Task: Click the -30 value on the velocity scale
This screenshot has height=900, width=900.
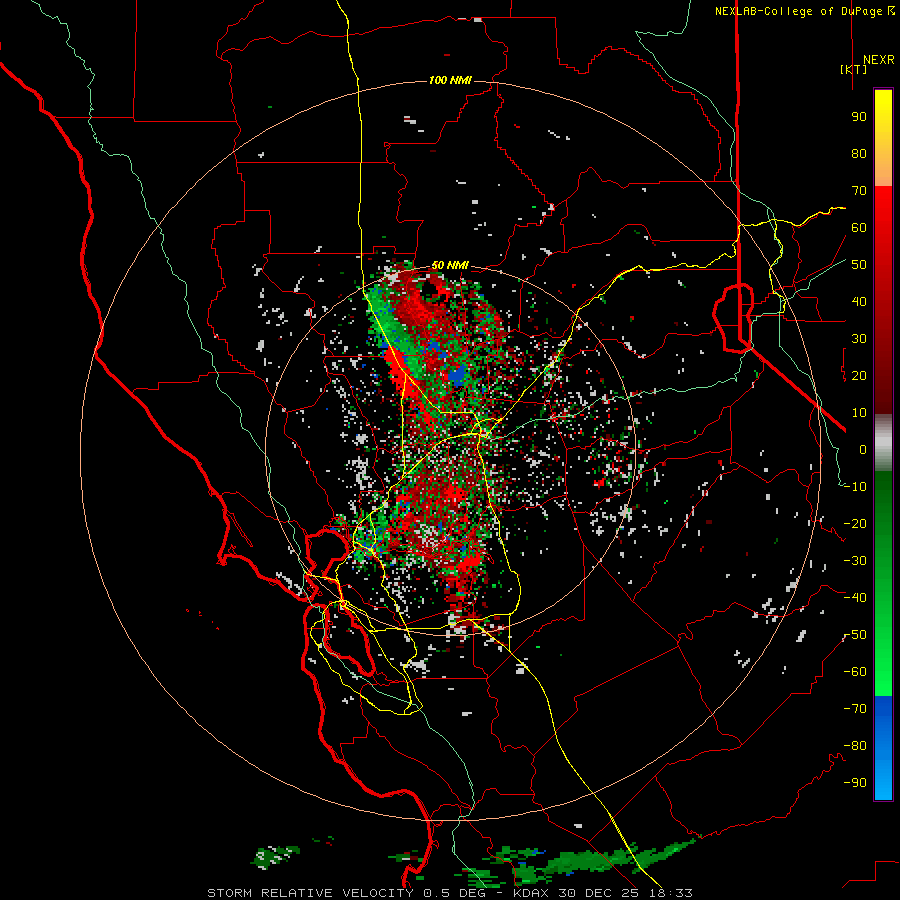Action: point(855,561)
